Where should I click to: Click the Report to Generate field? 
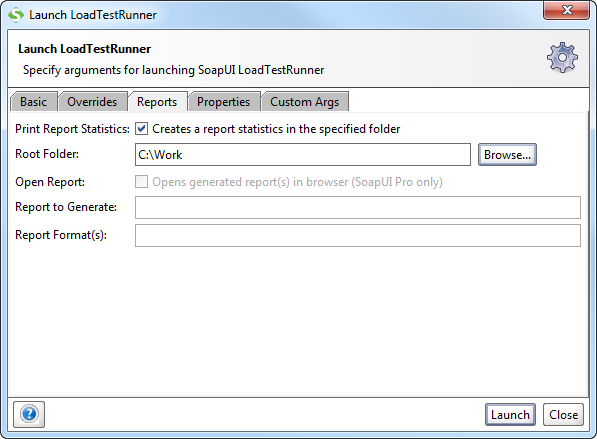pos(358,208)
